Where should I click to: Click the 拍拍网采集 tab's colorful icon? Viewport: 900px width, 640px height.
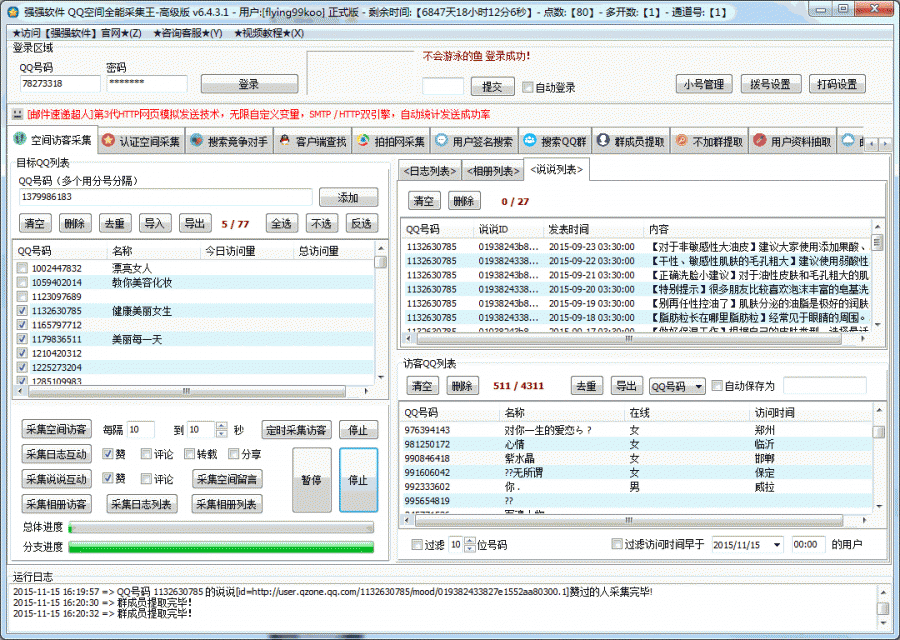tap(363, 140)
